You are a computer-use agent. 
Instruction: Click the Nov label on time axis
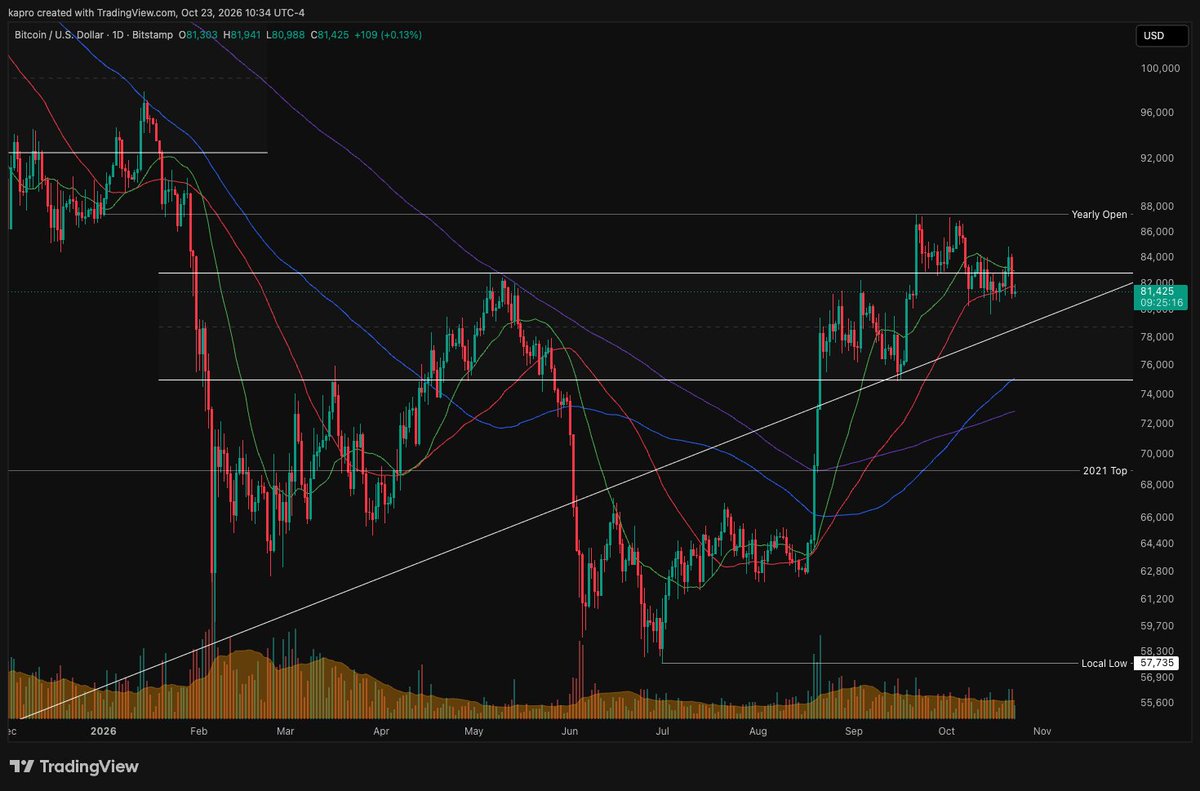coord(1042,731)
